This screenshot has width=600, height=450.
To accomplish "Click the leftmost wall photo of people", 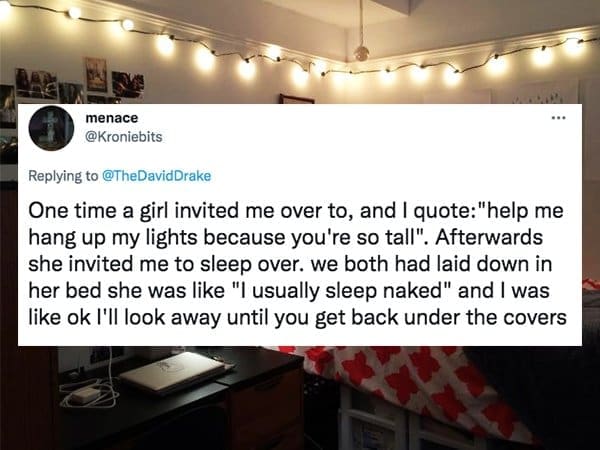I will [x=36, y=83].
